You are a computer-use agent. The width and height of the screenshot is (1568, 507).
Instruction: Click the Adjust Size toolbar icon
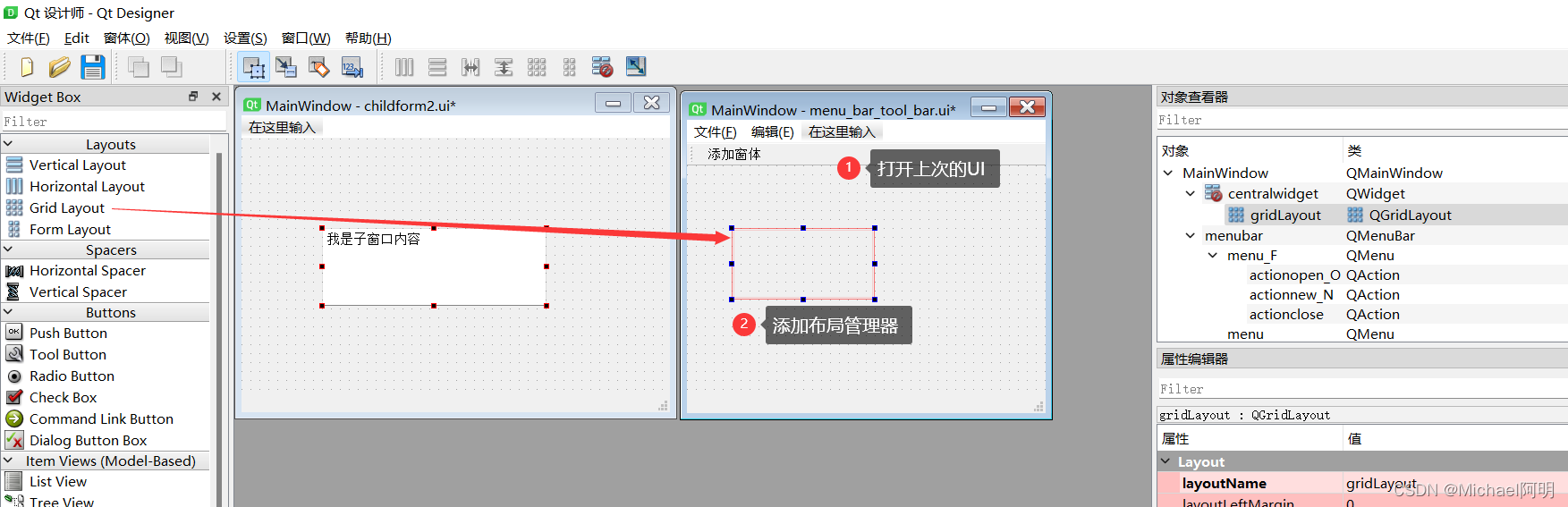click(x=636, y=67)
